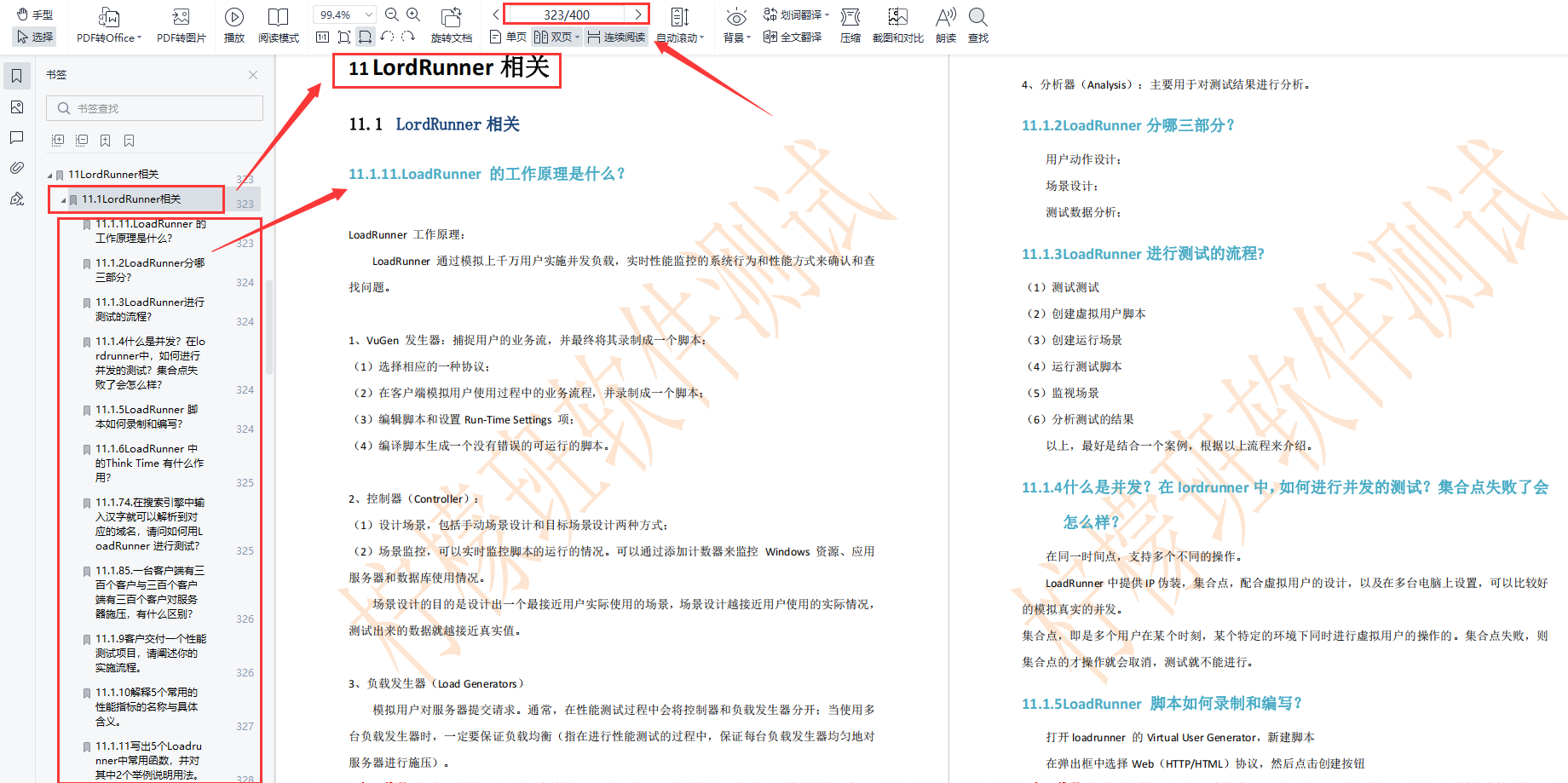Collapse all bookmarks icon

[82, 141]
